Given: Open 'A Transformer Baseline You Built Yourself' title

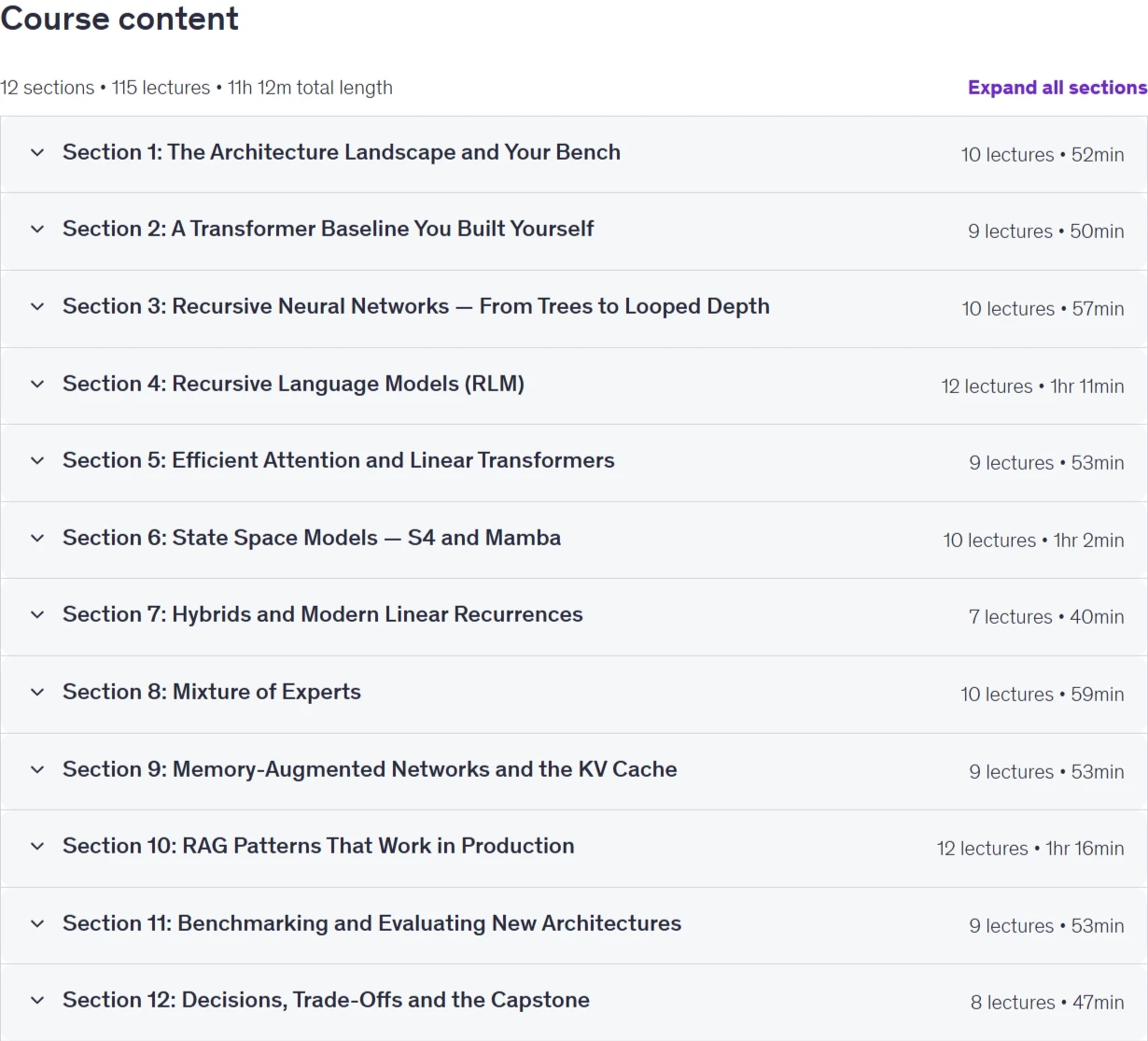Looking at the screenshot, I should click(383, 229).
